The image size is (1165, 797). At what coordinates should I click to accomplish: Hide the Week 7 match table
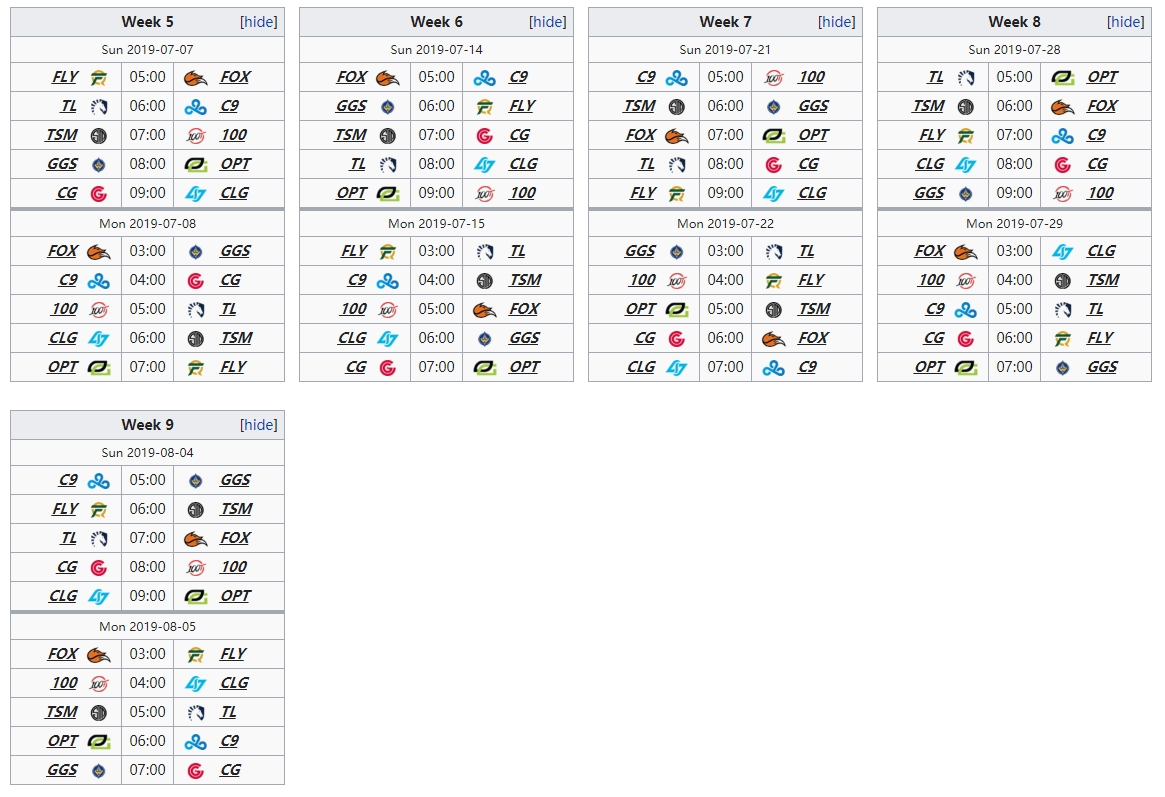[837, 22]
